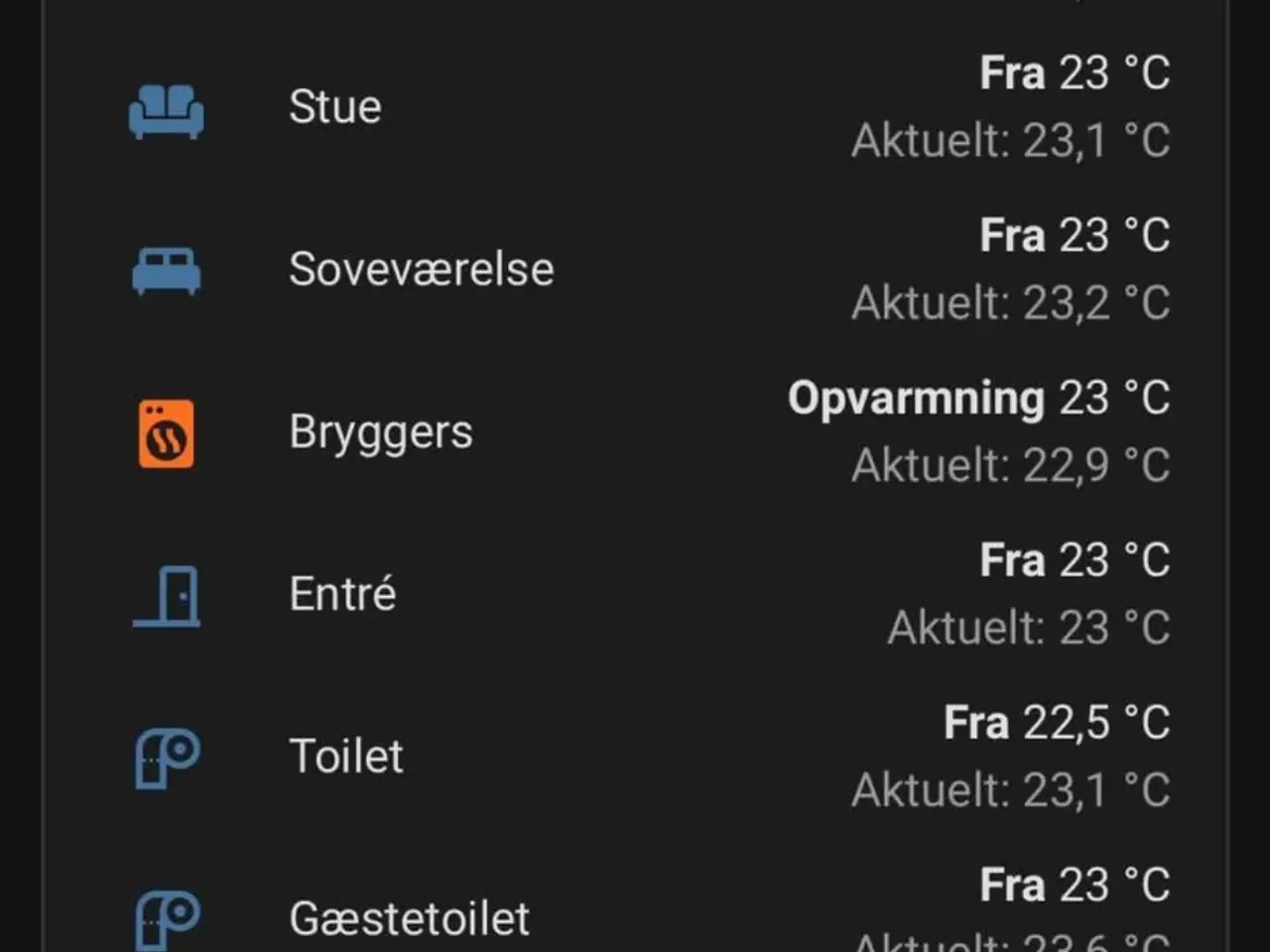1270x952 pixels.
Task: Tap Toilet Fra 22,5 °C setpoint
Action: pos(1058,723)
